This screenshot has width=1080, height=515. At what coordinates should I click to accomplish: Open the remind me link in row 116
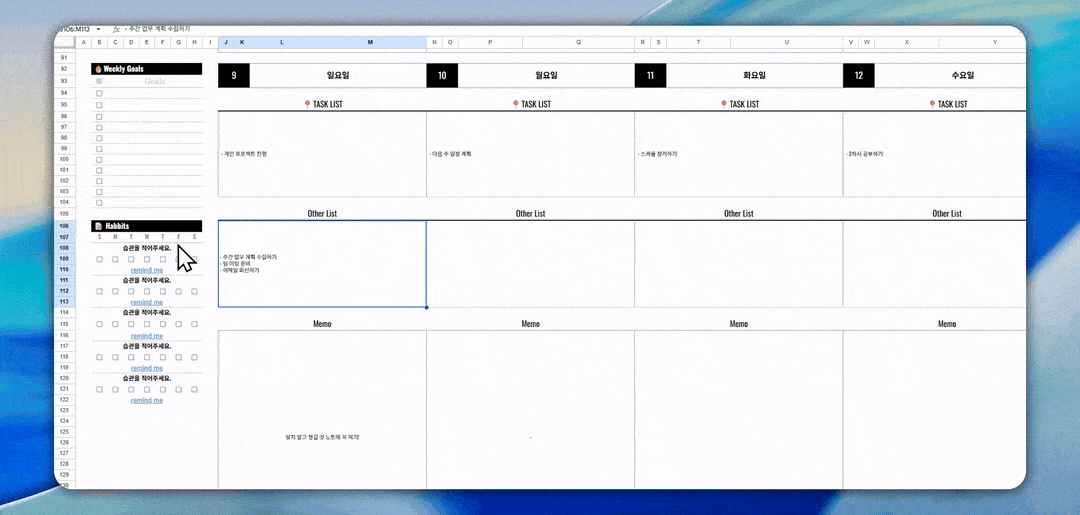[147, 335]
